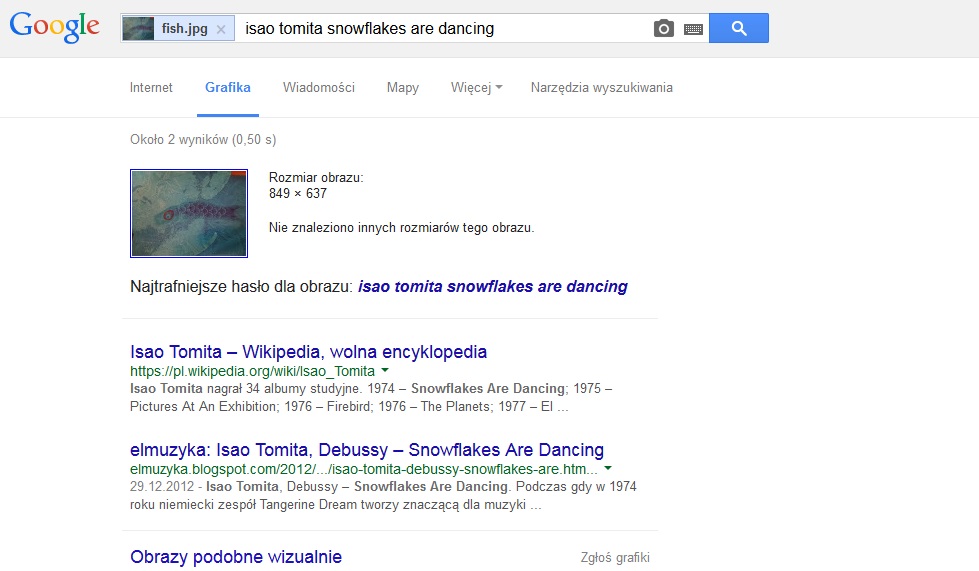This screenshot has height=571, width=979.
Task: Click the best-guess isao tomita link
Action: point(493,287)
